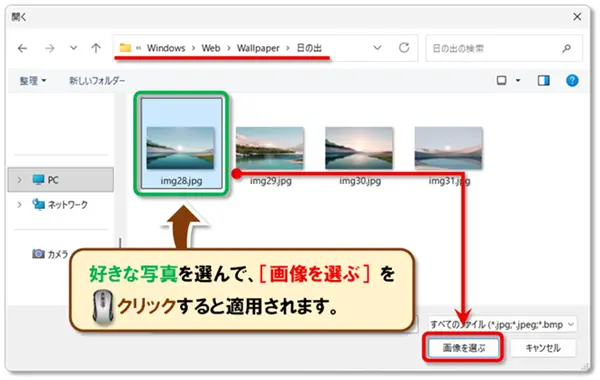The image size is (600, 380).
Task: Select Wallpaper in the address path
Action: [x=258, y=48]
